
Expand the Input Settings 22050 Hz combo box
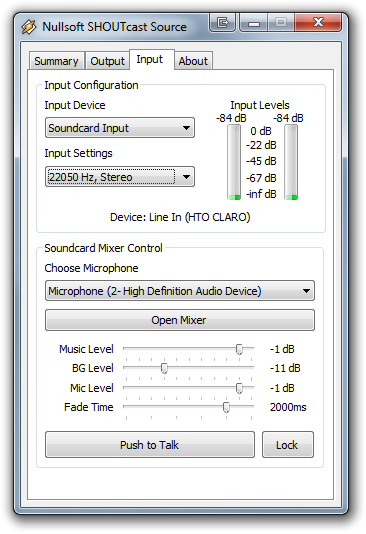coord(120,177)
